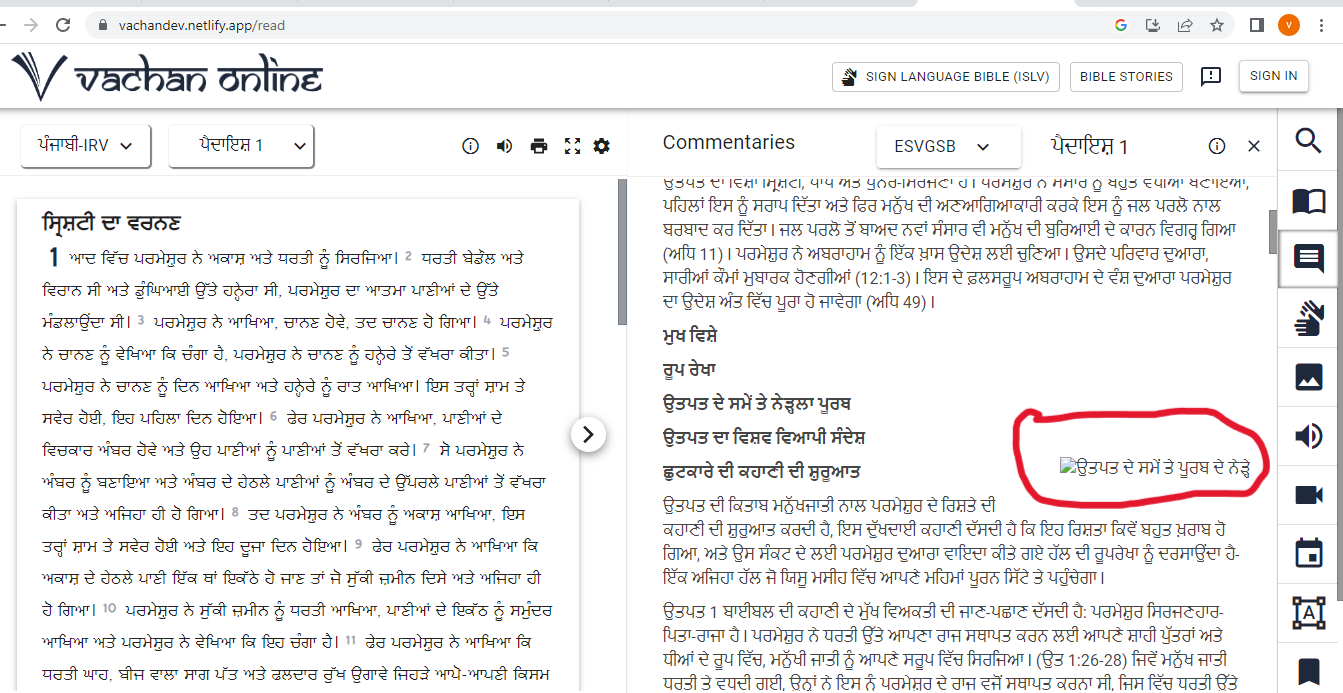Print the current chapter using printer icon
Viewport: 1343px width, 693px height.
click(539, 146)
